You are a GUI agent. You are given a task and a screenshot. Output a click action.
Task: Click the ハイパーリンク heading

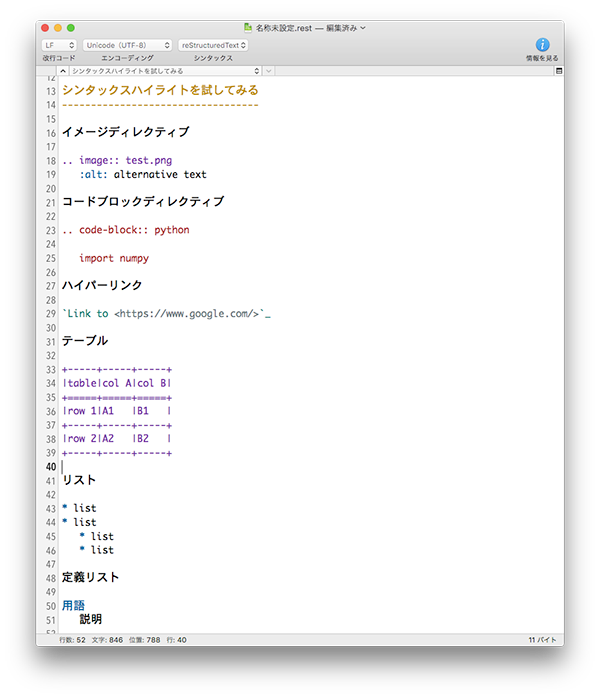[x=102, y=285]
